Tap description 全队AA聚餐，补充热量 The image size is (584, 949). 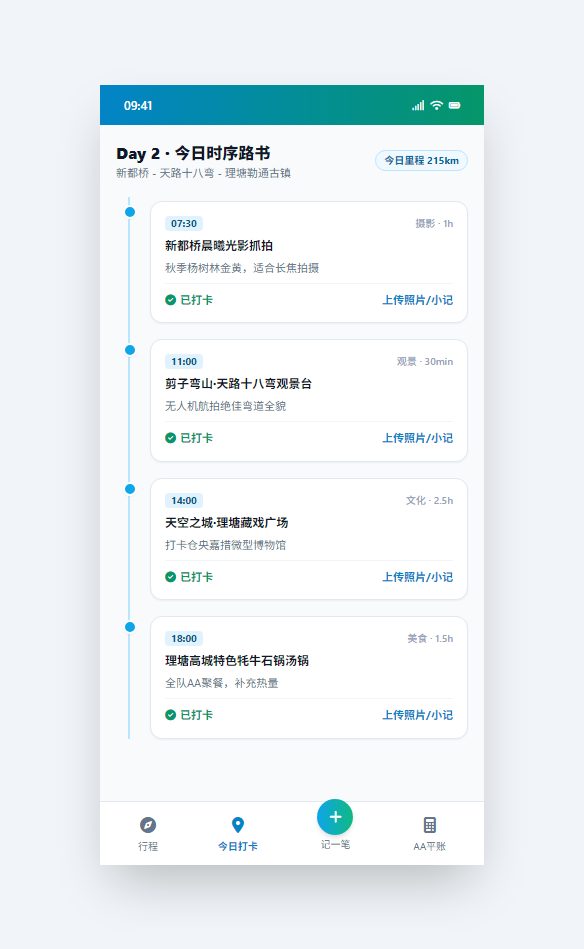tap(222, 683)
